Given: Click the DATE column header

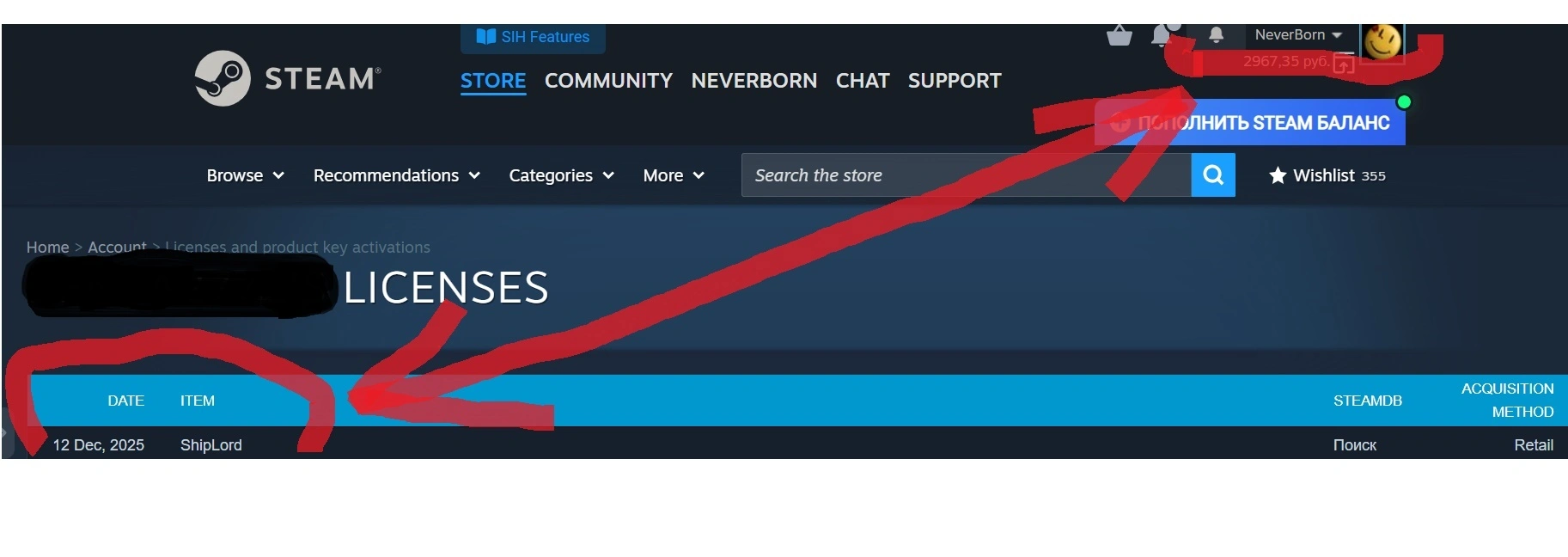Looking at the screenshot, I should click(x=125, y=401).
